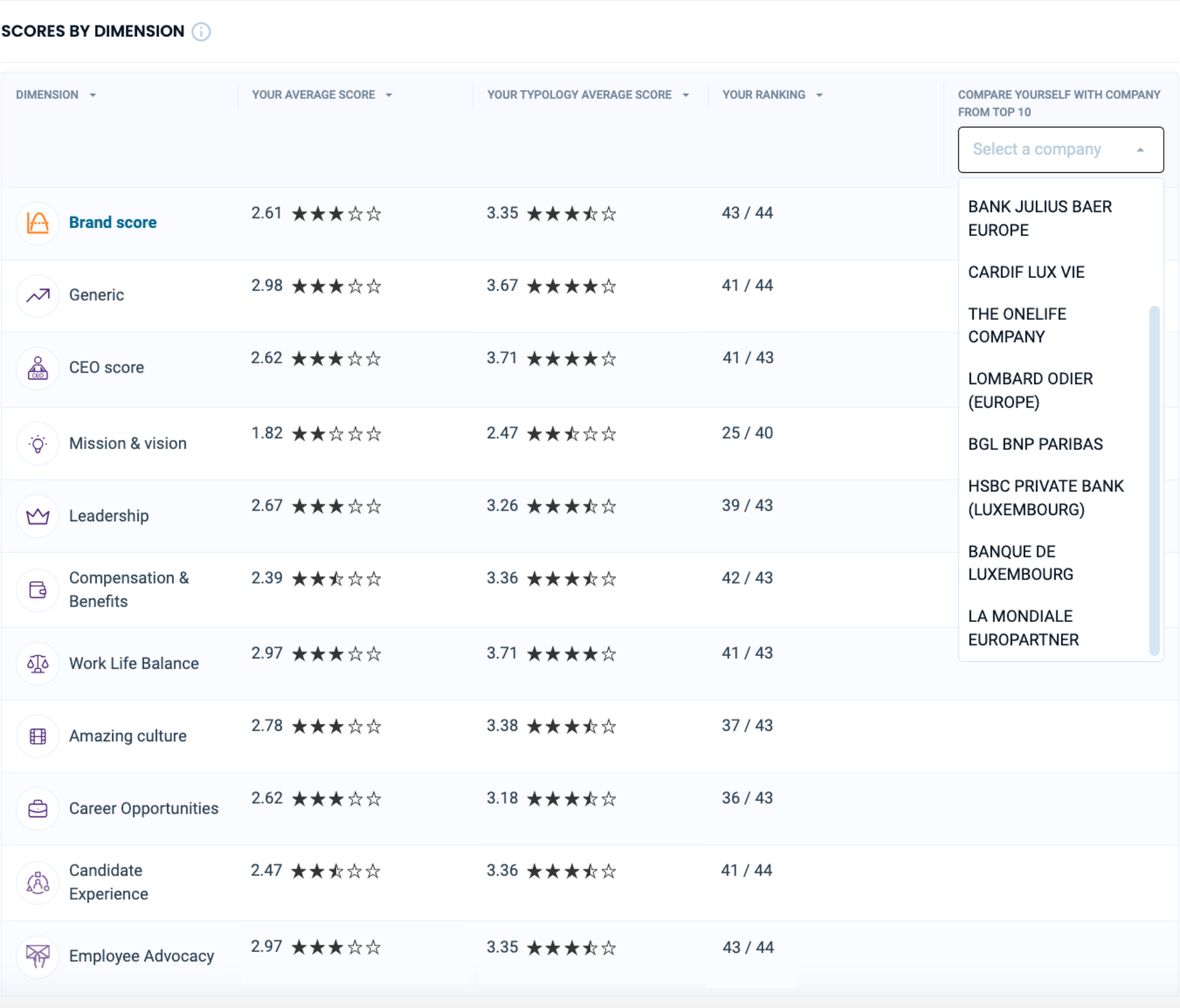This screenshot has width=1180, height=1008.
Task: Click the Amazing culture typology average 3.38
Action: tap(502, 726)
